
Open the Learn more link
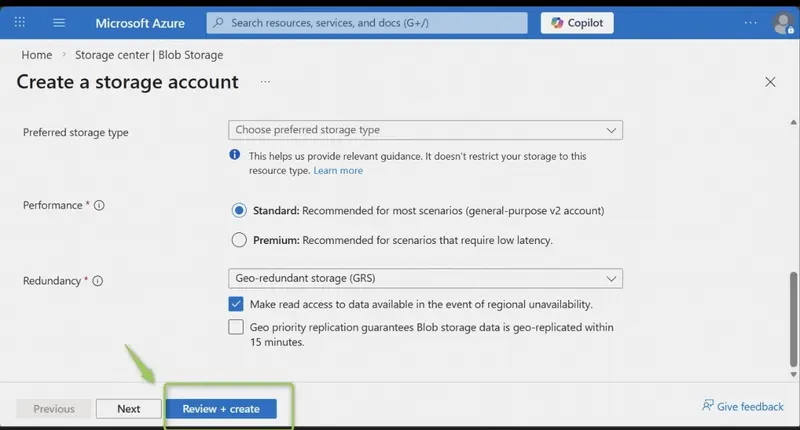coord(338,170)
